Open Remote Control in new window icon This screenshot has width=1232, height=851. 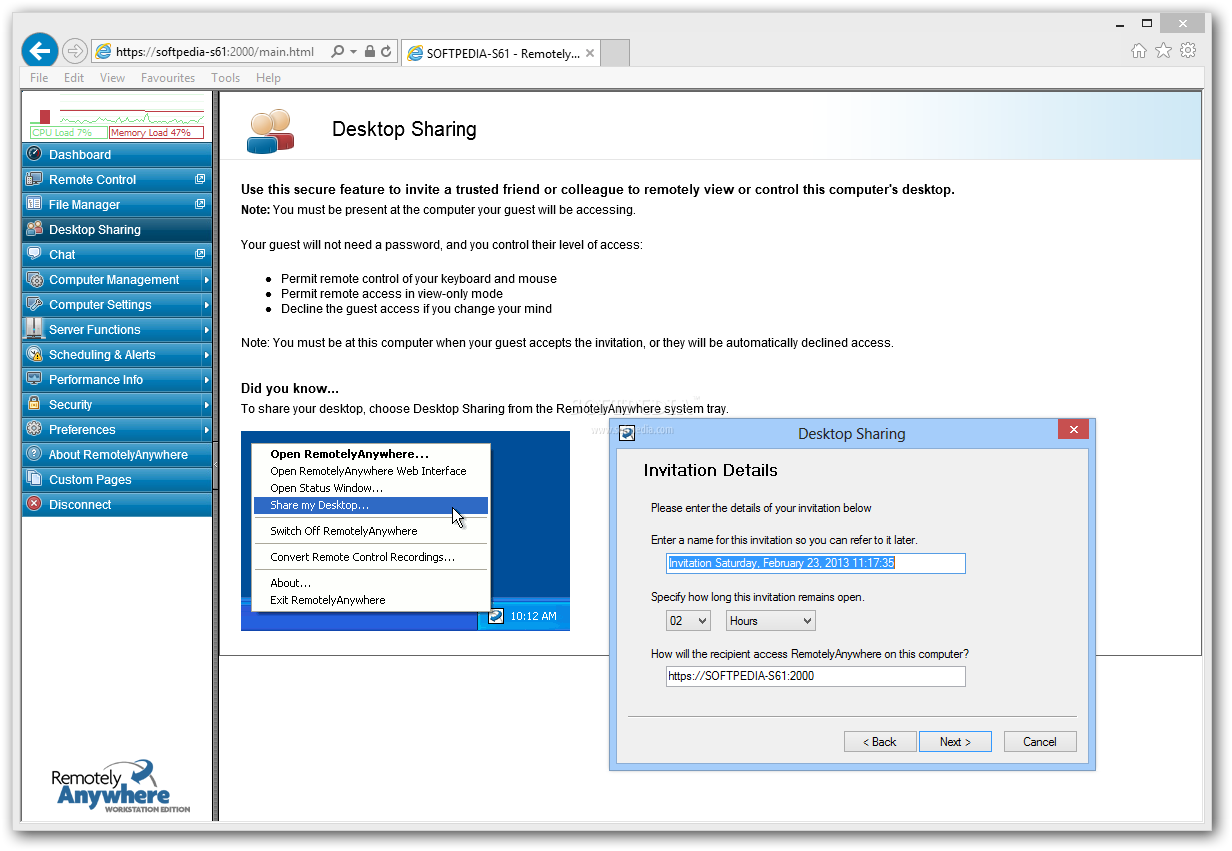click(x=200, y=179)
